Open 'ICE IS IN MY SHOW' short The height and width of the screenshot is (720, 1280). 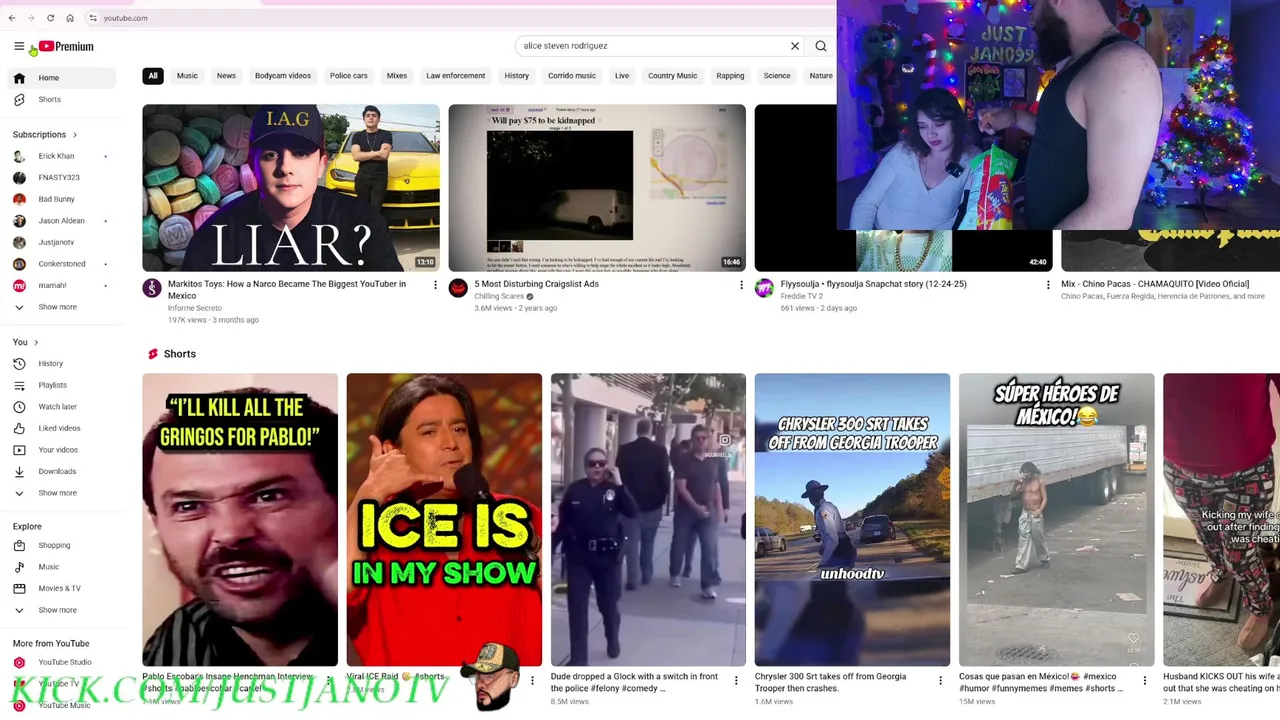(x=444, y=520)
